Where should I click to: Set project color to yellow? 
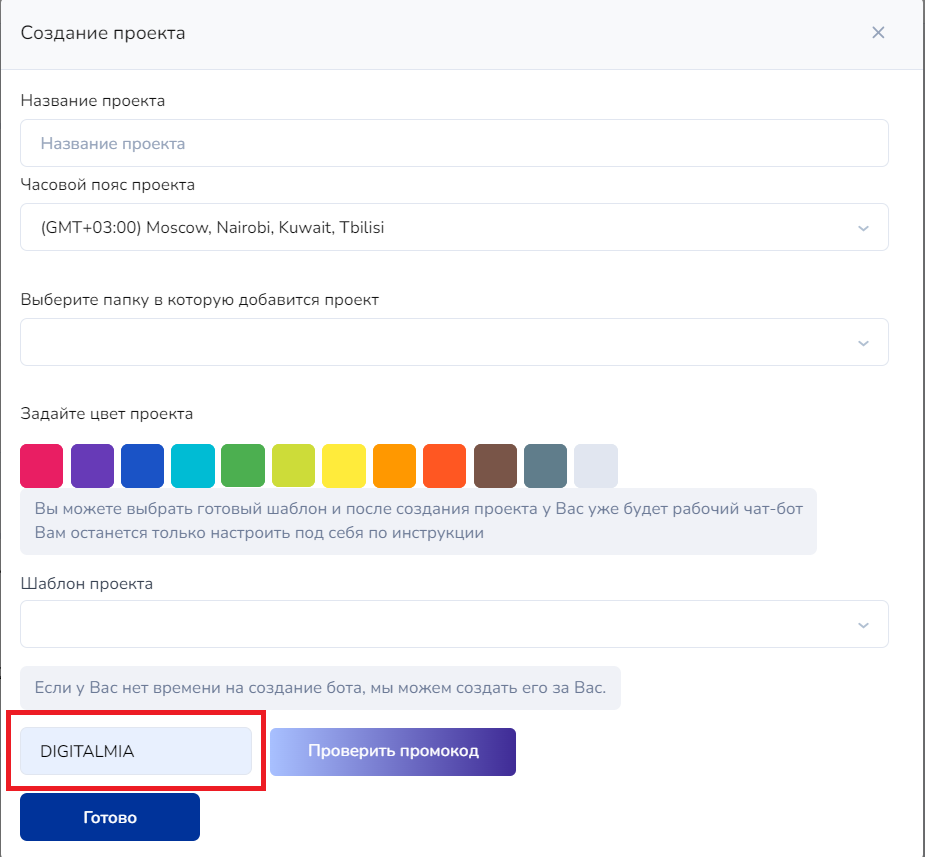coord(344,466)
